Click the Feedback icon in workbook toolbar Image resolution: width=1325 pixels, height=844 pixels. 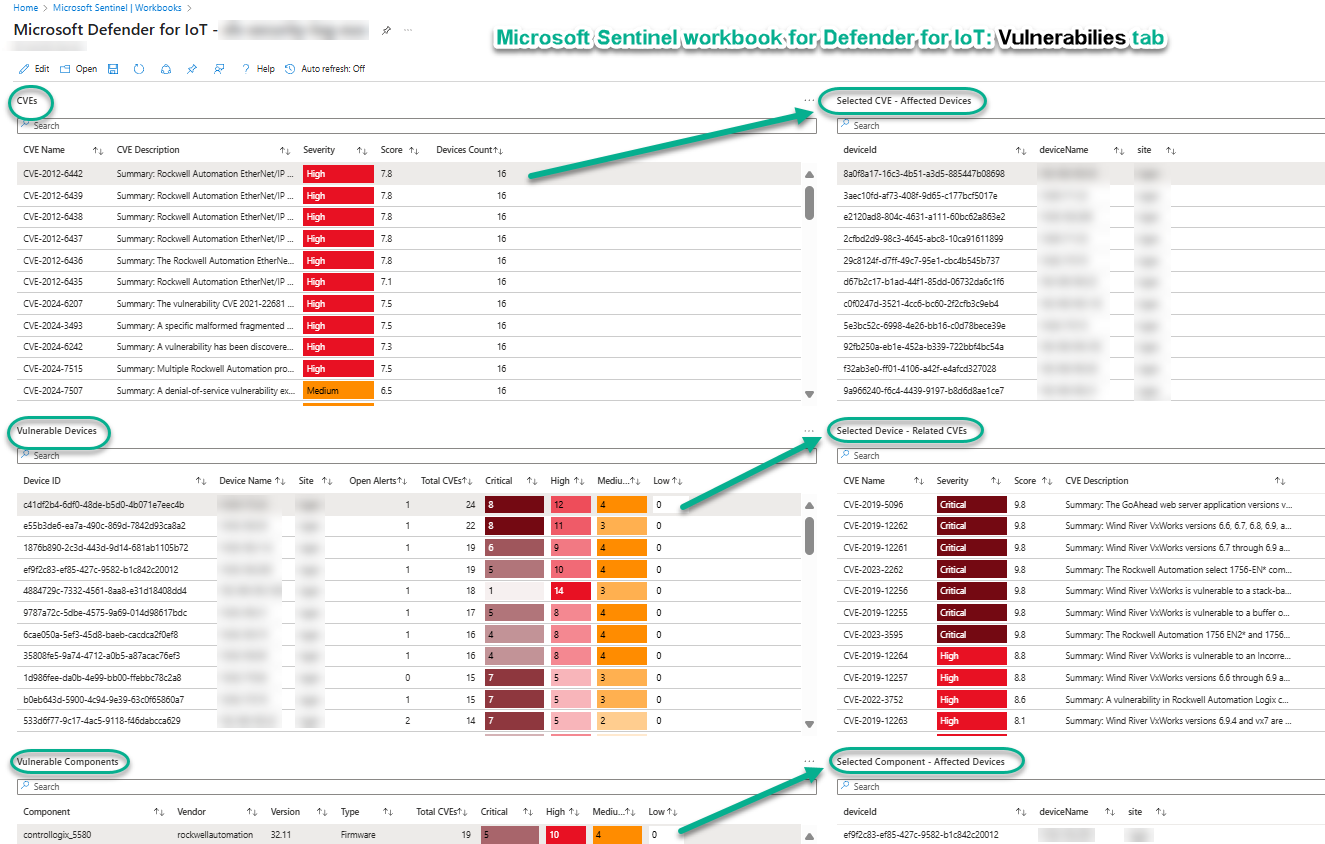(219, 69)
